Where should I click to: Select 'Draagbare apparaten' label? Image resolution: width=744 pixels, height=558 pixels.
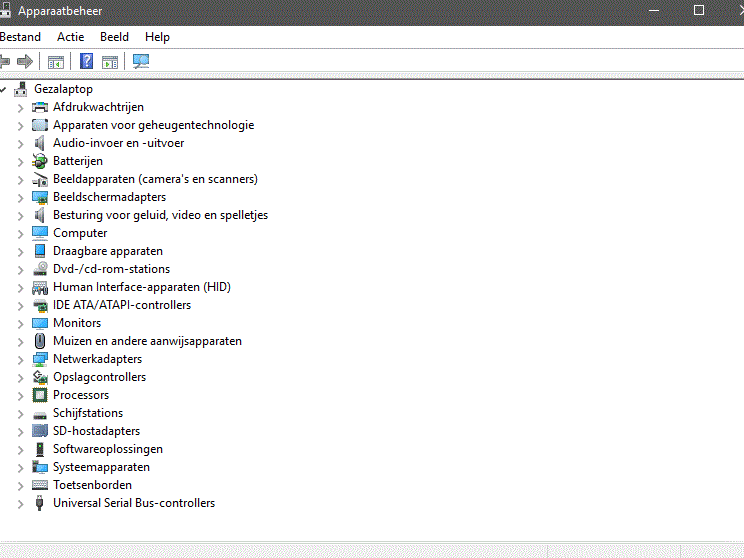click(108, 251)
